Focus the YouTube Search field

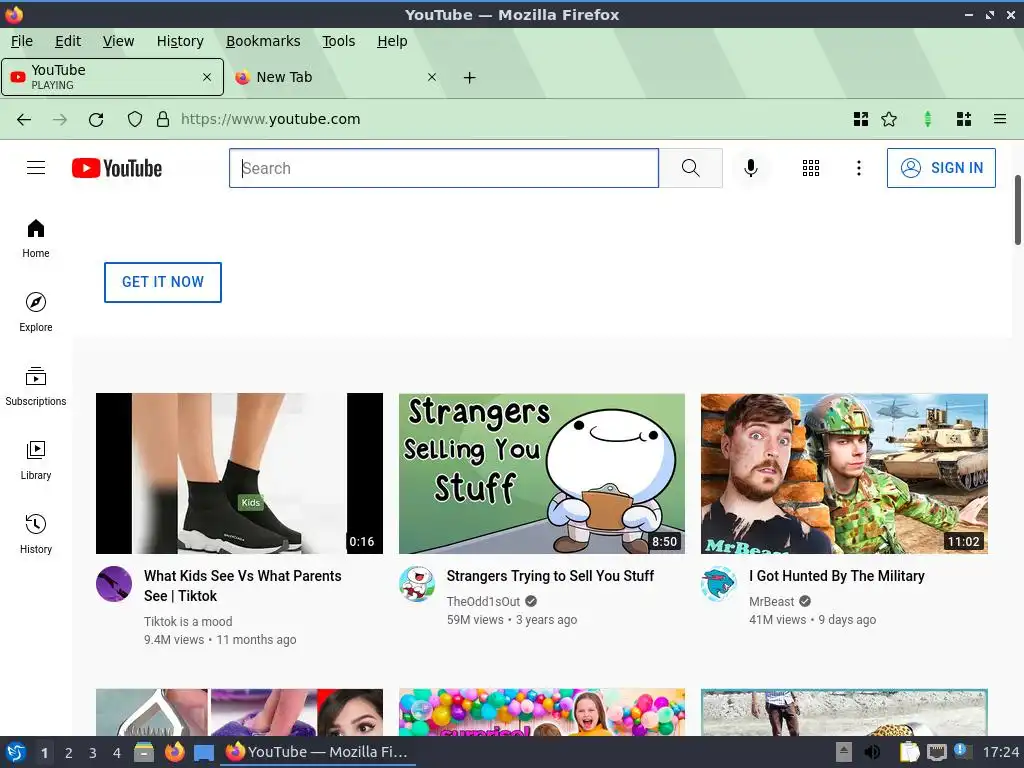[x=444, y=168]
